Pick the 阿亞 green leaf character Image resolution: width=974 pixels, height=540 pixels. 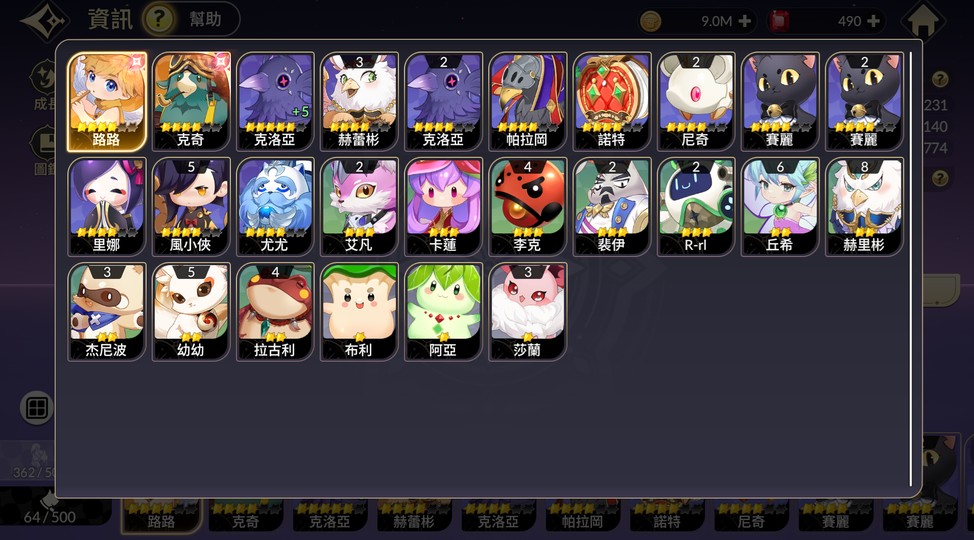click(444, 312)
